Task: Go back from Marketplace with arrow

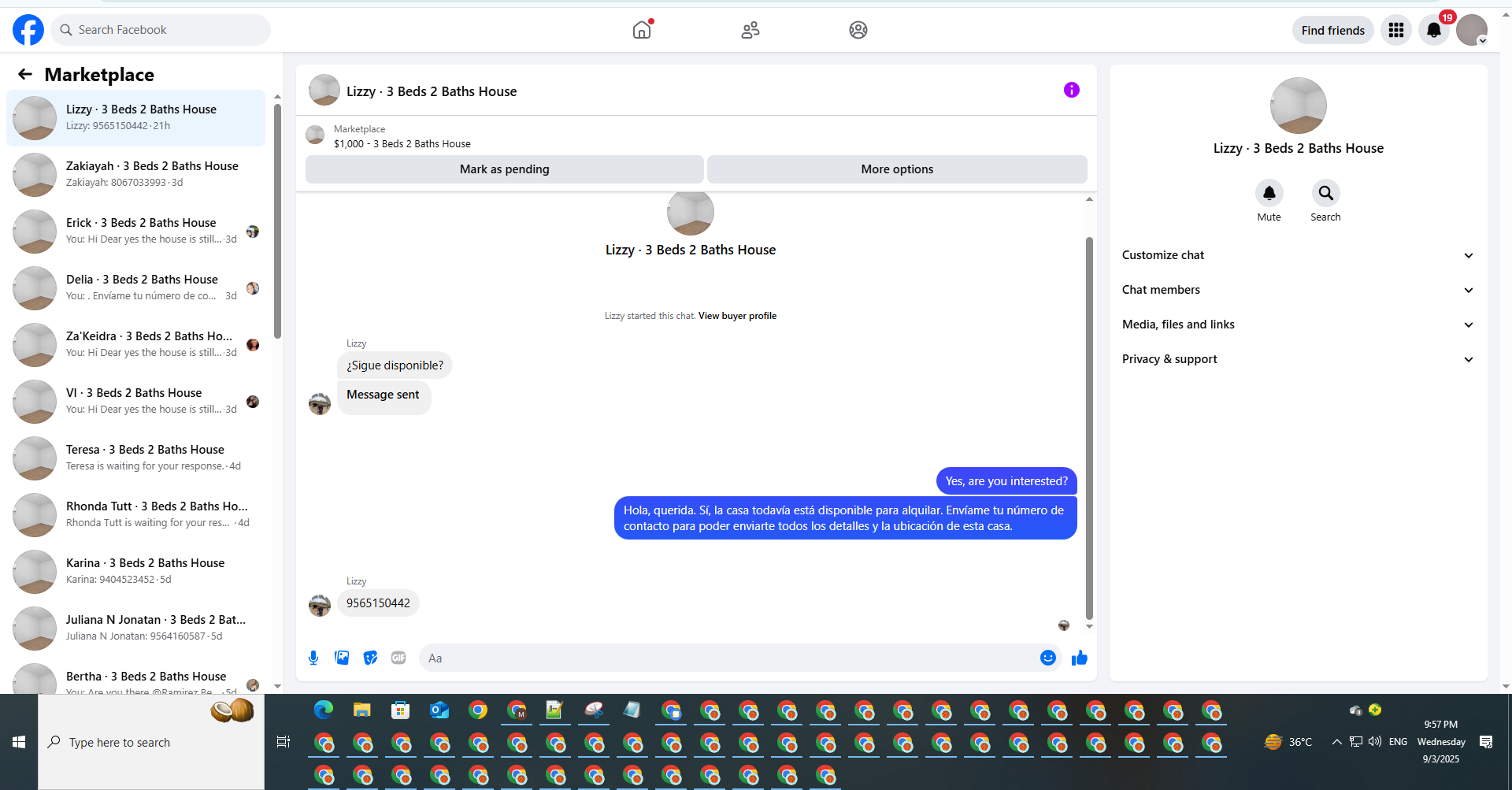Action: tap(25, 74)
